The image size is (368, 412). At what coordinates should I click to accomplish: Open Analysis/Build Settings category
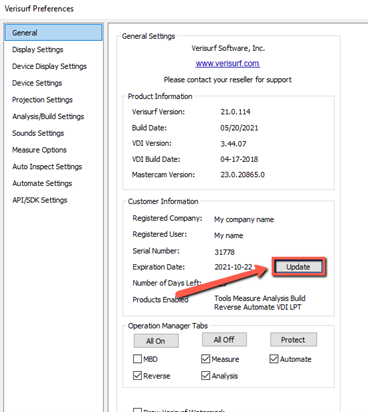coord(48,116)
